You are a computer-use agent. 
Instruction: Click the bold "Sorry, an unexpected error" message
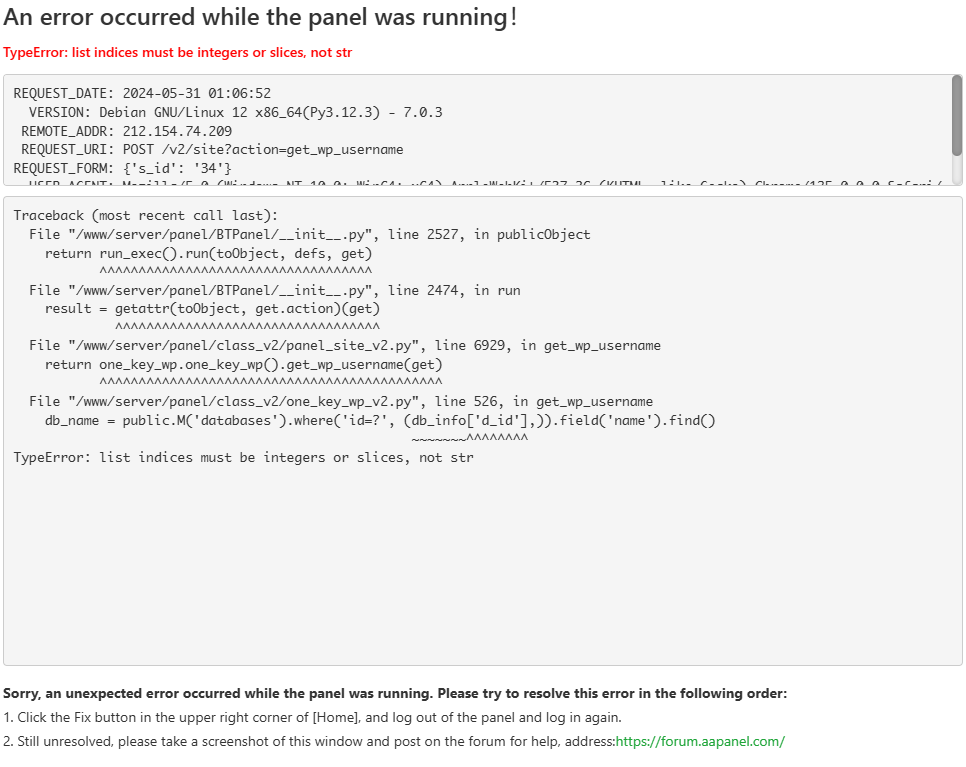395,693
